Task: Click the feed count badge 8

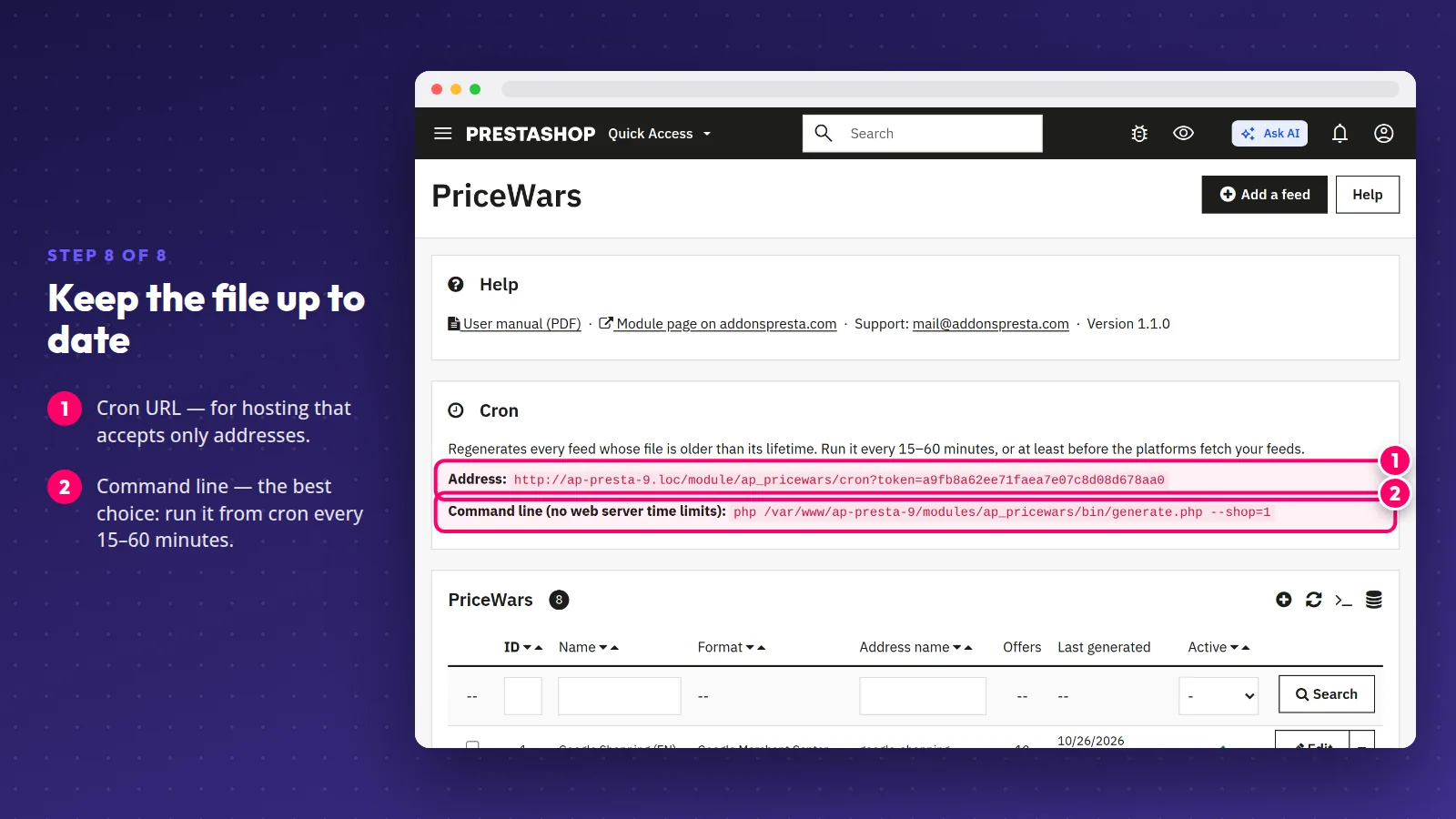Action: 559,600
